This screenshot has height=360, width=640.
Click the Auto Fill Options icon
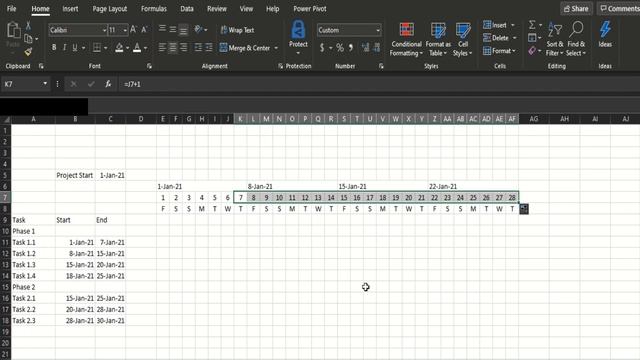pyautogui.click(x=524, y=209)
